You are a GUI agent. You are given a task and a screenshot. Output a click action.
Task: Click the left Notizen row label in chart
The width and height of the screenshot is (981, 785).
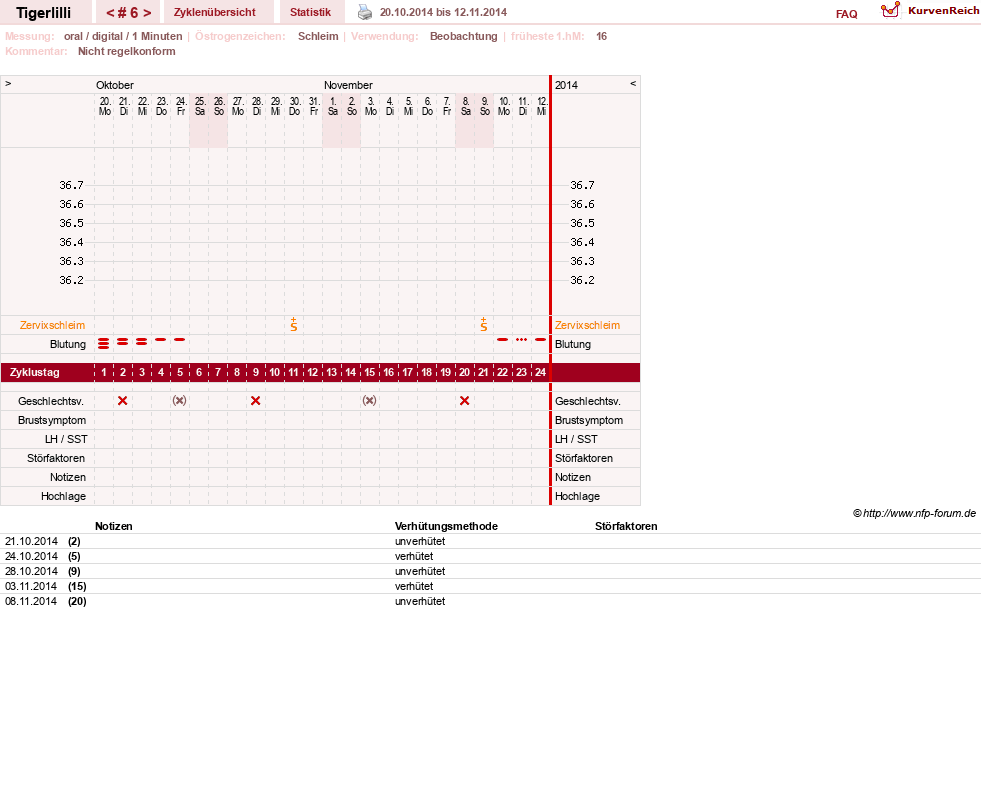68,477
